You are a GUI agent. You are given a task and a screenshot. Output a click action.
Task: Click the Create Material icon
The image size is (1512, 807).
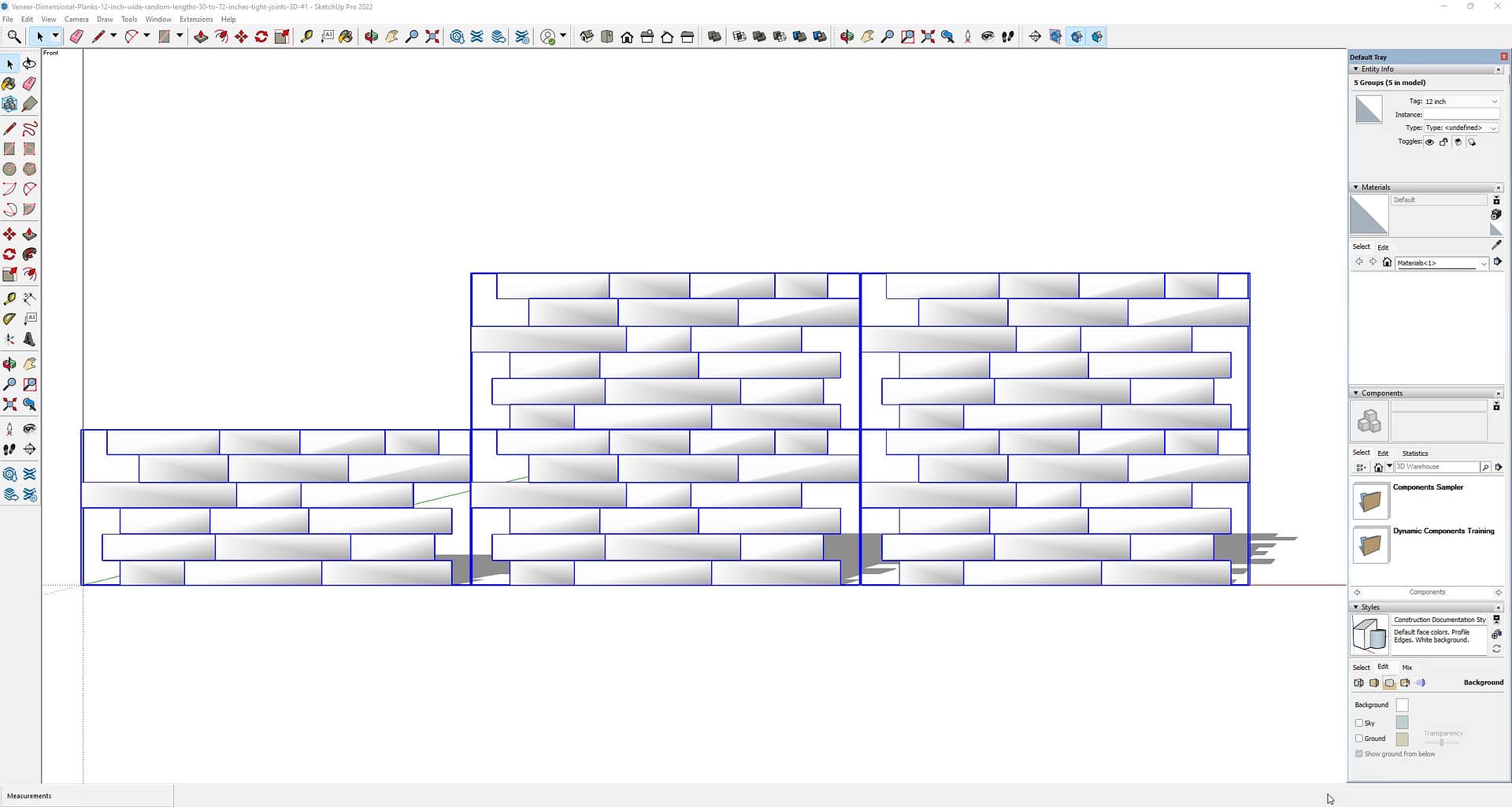(1496, 214)
